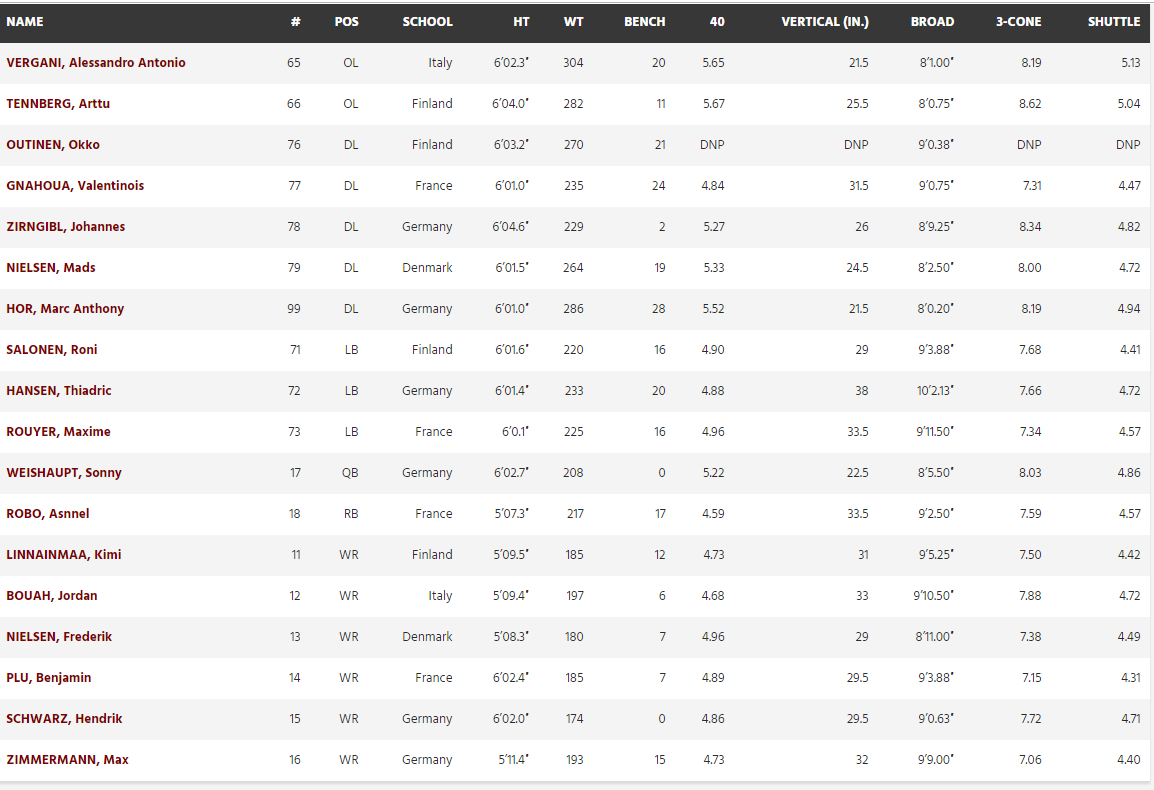The image size is (1154, 790).
Task: Open NIELSEN, Mads player link
Action: [x=51, y=268]
